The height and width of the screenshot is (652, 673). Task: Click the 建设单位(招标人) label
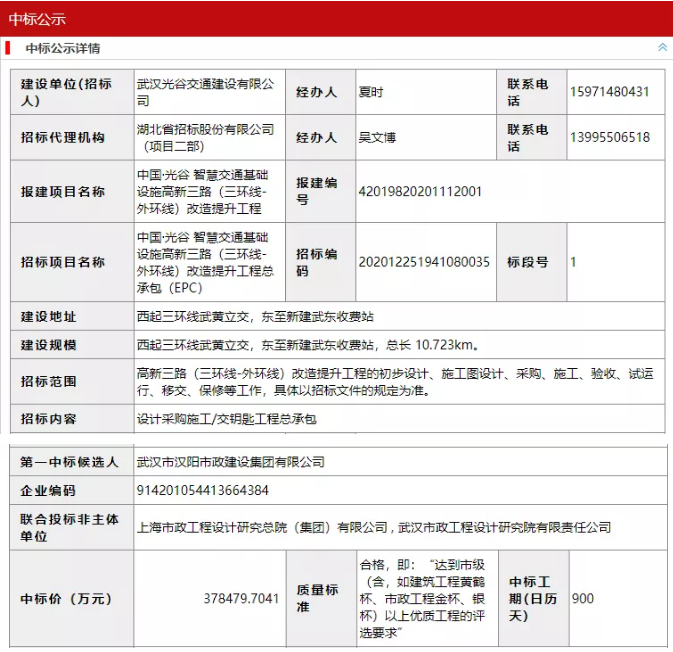[x=66, y=92]
